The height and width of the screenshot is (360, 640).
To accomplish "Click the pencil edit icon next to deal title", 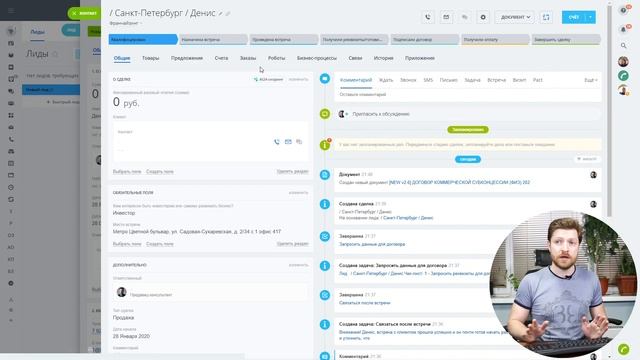I will 220,14.
